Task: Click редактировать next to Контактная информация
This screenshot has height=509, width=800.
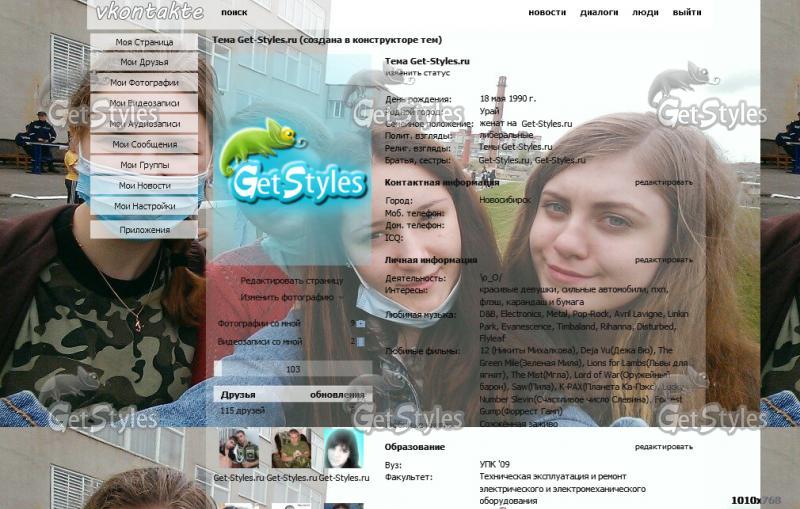Action: [x=663, y=182]
